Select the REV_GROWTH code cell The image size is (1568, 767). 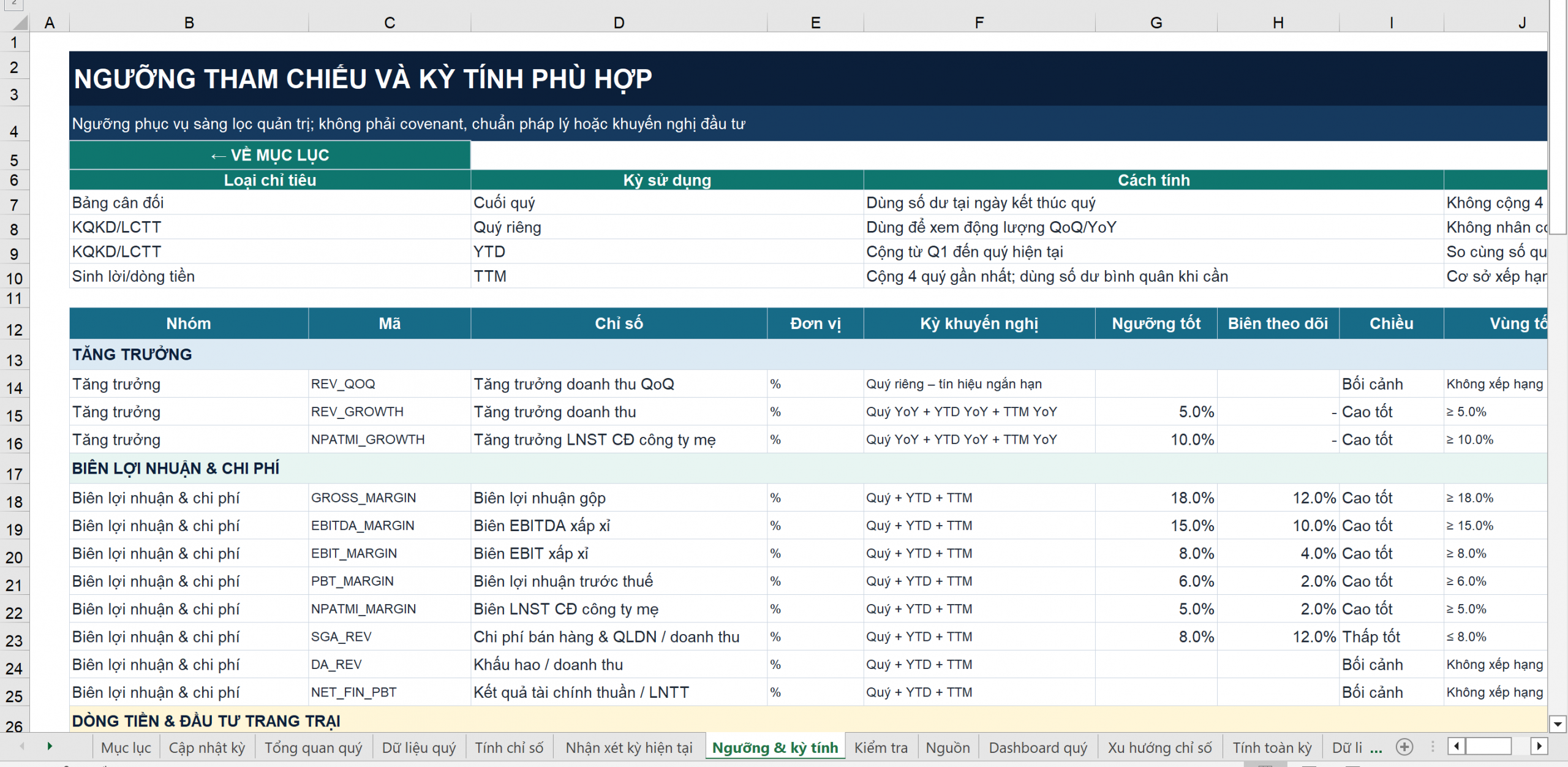click(390, 412)
